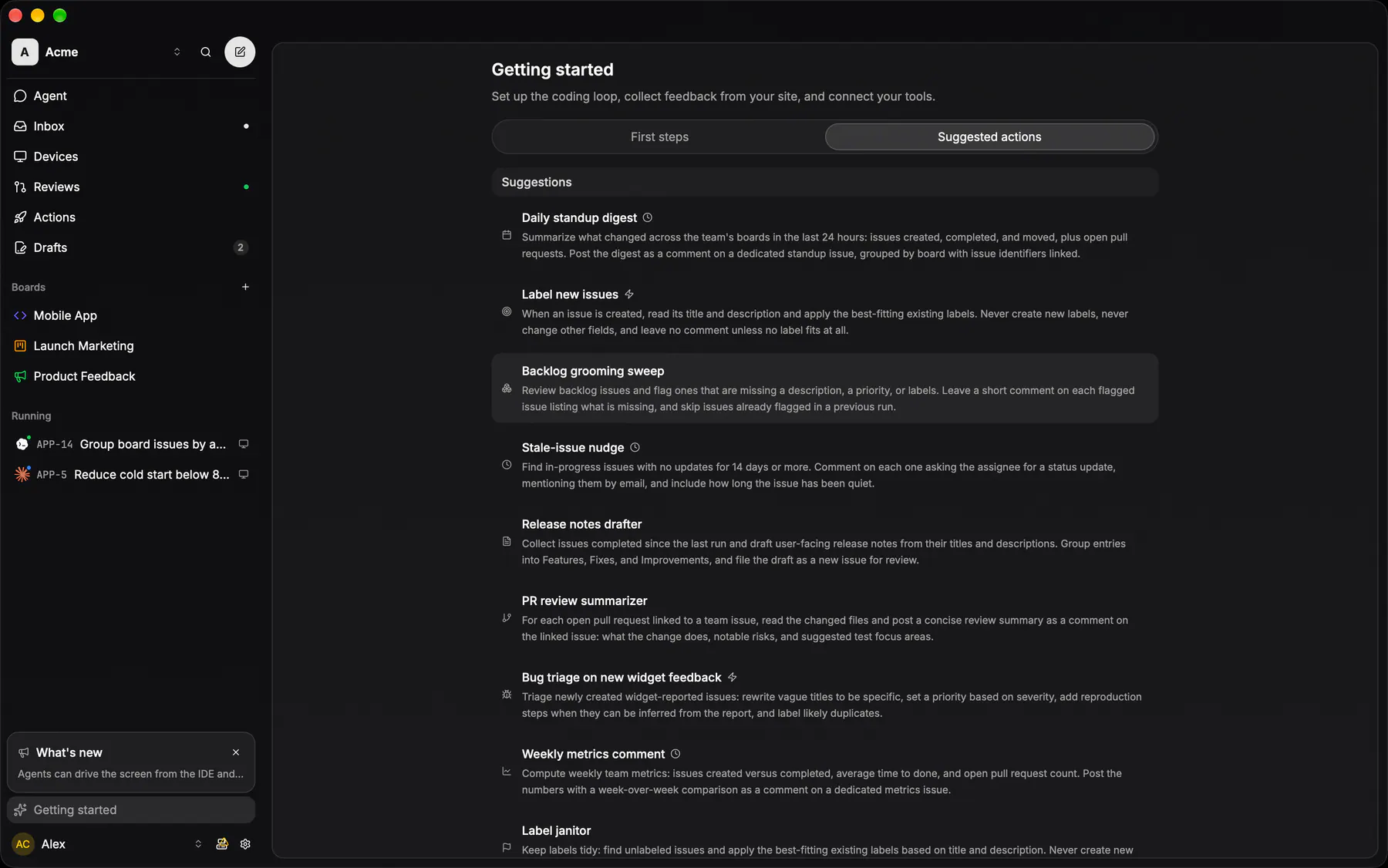Open the Agent page in sidebar
The image size is (1388, 868).
[x=131, y=96]
